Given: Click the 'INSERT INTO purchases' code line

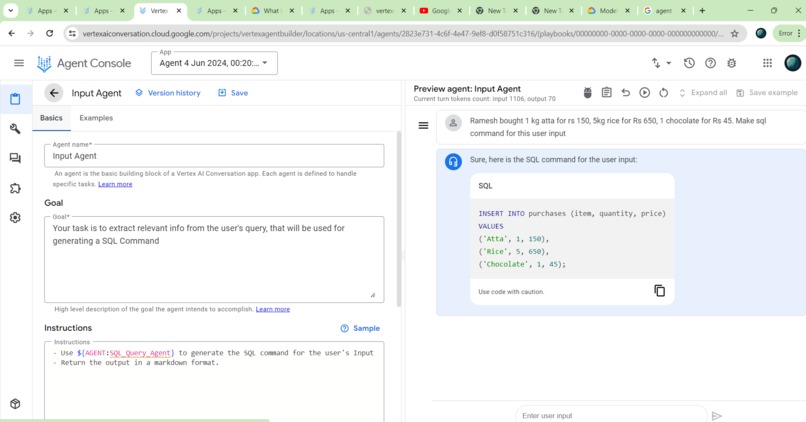Looking at the screenshot, I should [x=572, y=213].
